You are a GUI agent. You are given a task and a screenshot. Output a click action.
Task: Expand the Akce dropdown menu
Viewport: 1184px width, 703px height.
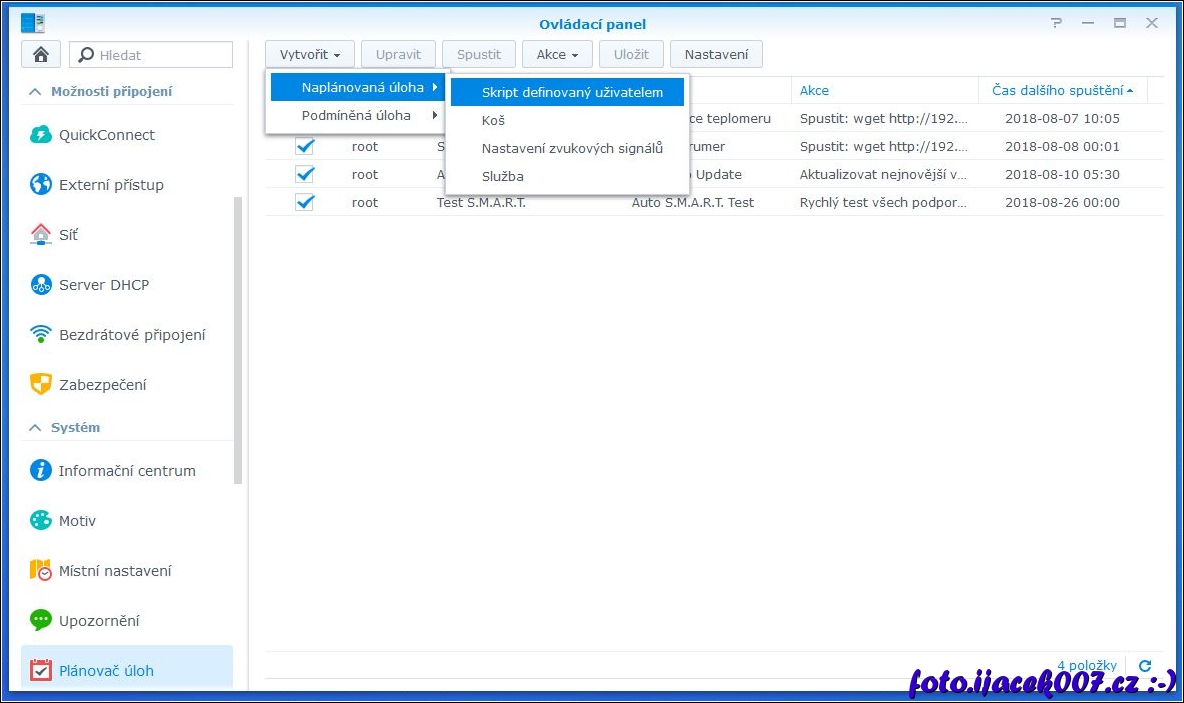click(557, 55)
